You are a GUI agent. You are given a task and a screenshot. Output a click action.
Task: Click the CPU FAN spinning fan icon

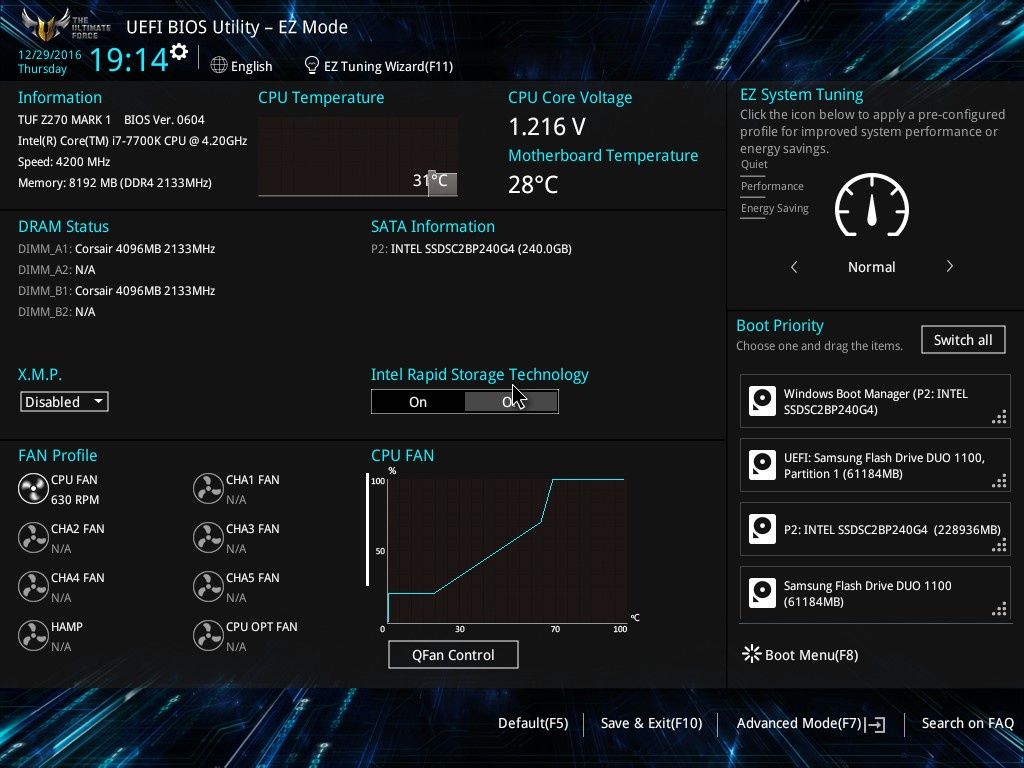(x=33, y=488)
